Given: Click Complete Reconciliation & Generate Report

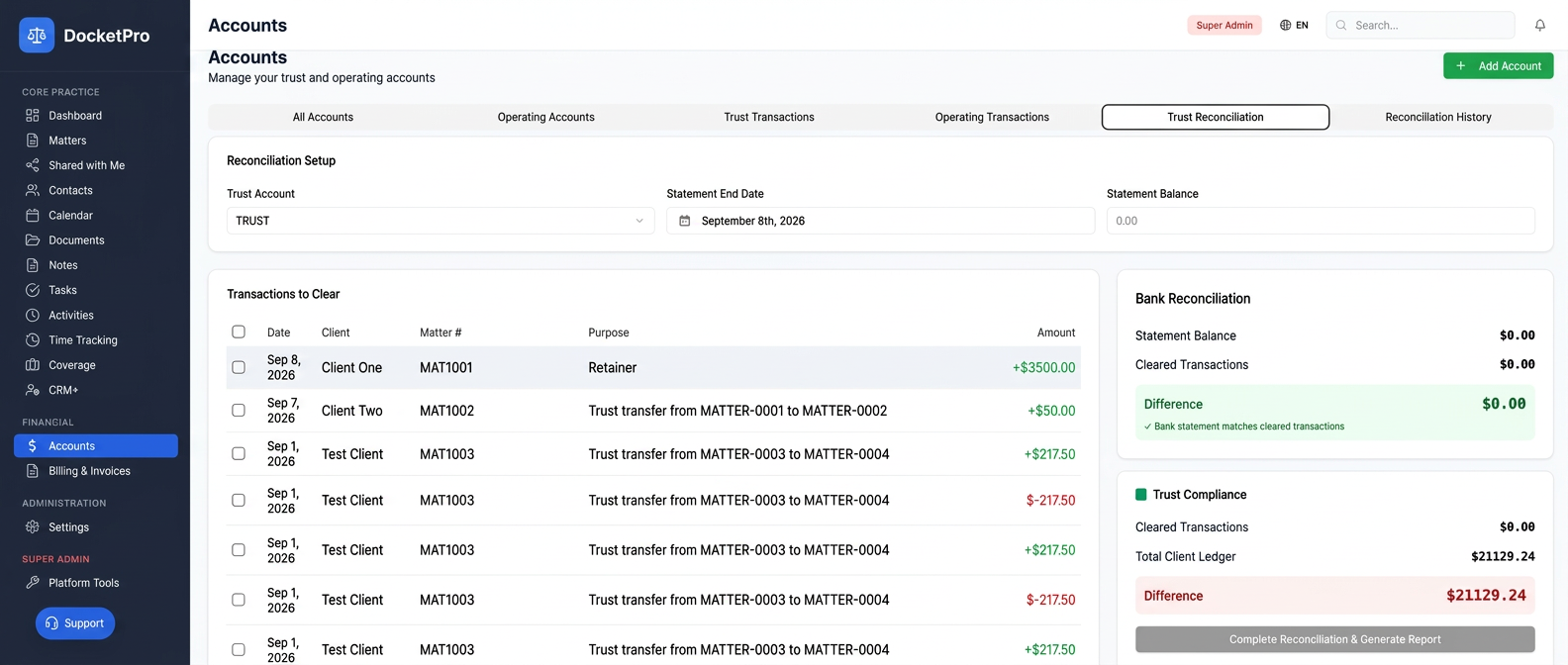Looking at the screenshot, I should [x=1334, y=639].
